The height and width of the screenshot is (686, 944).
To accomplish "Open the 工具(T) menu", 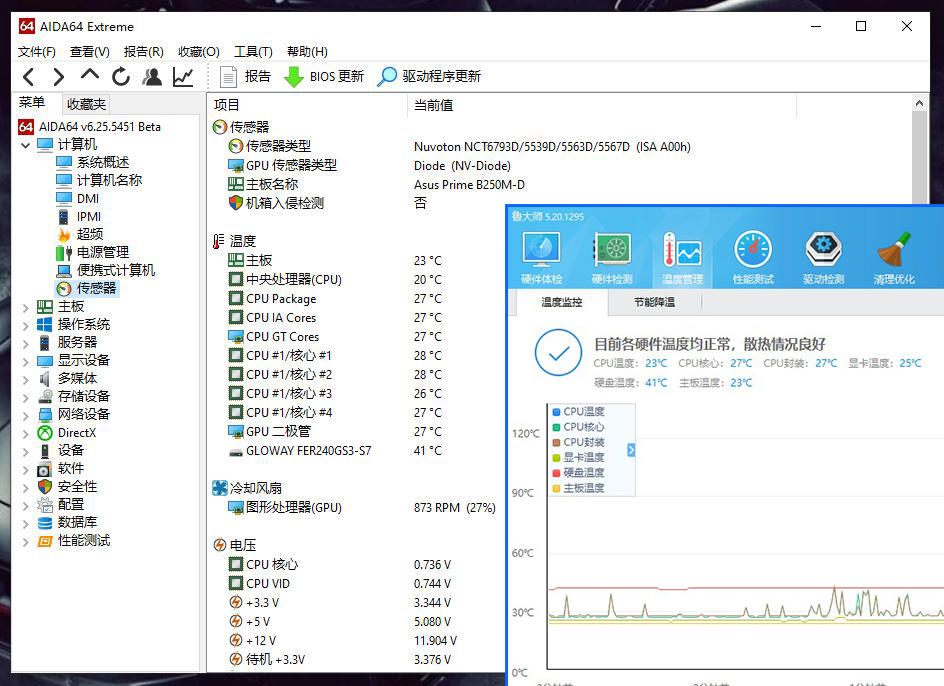I will click(x=253, y=51).
